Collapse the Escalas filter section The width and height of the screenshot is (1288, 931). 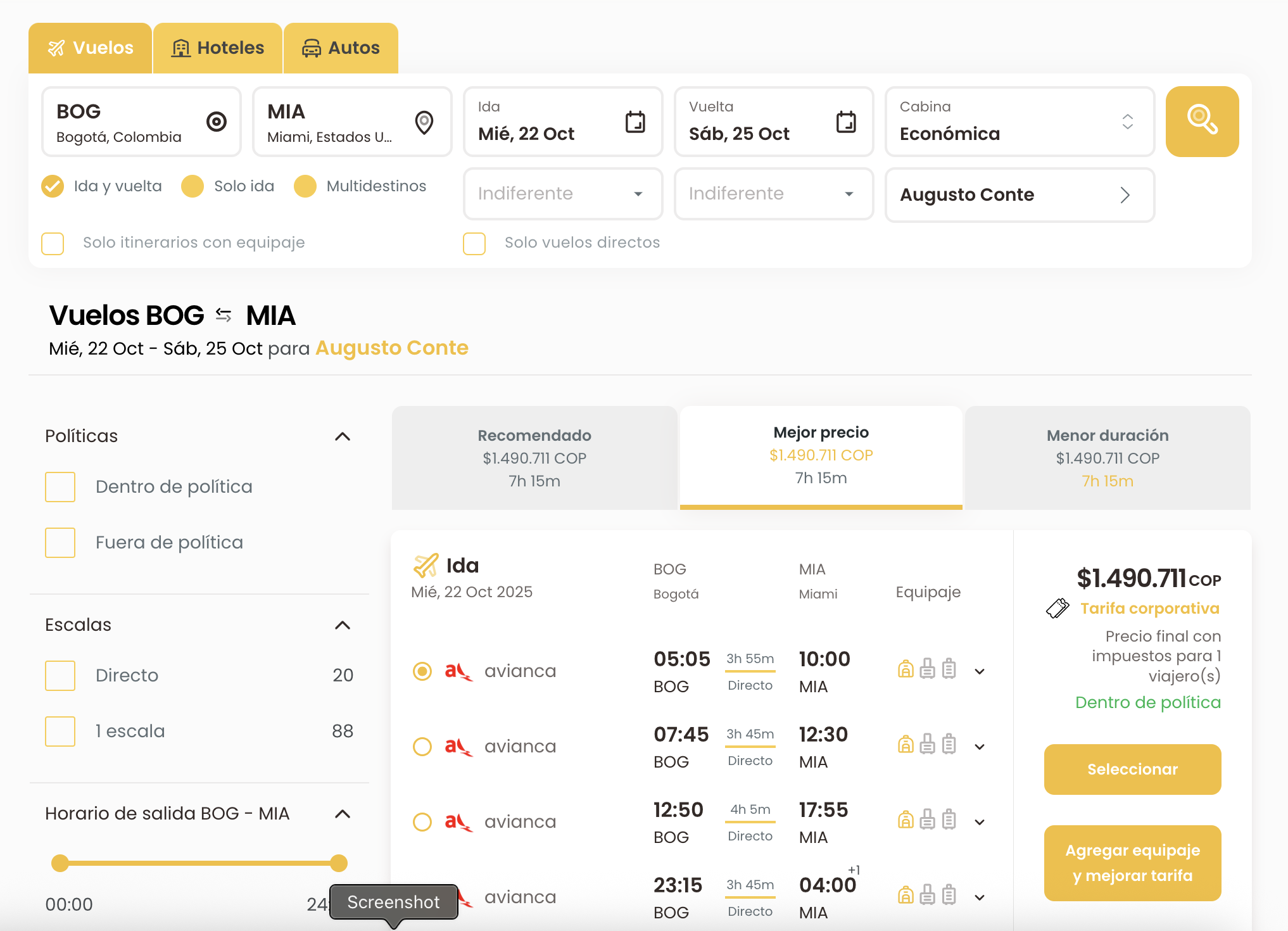coord(342,625)
